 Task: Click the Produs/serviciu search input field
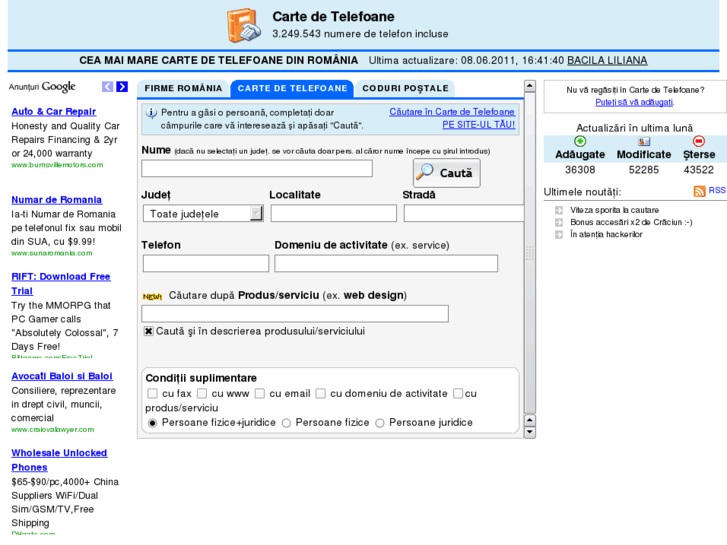coord(295,314)
